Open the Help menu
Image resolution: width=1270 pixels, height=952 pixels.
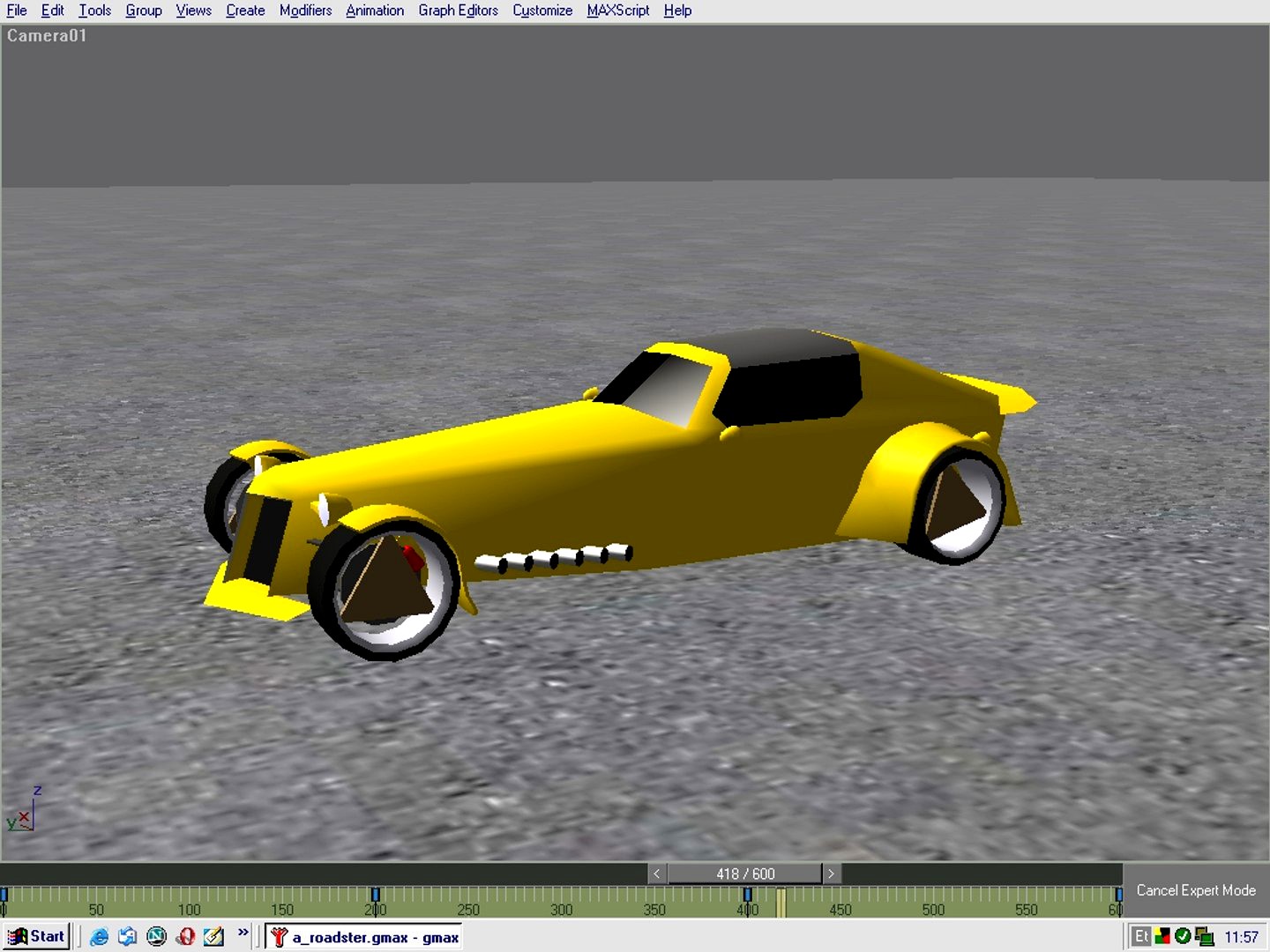(x=677, y=11)
